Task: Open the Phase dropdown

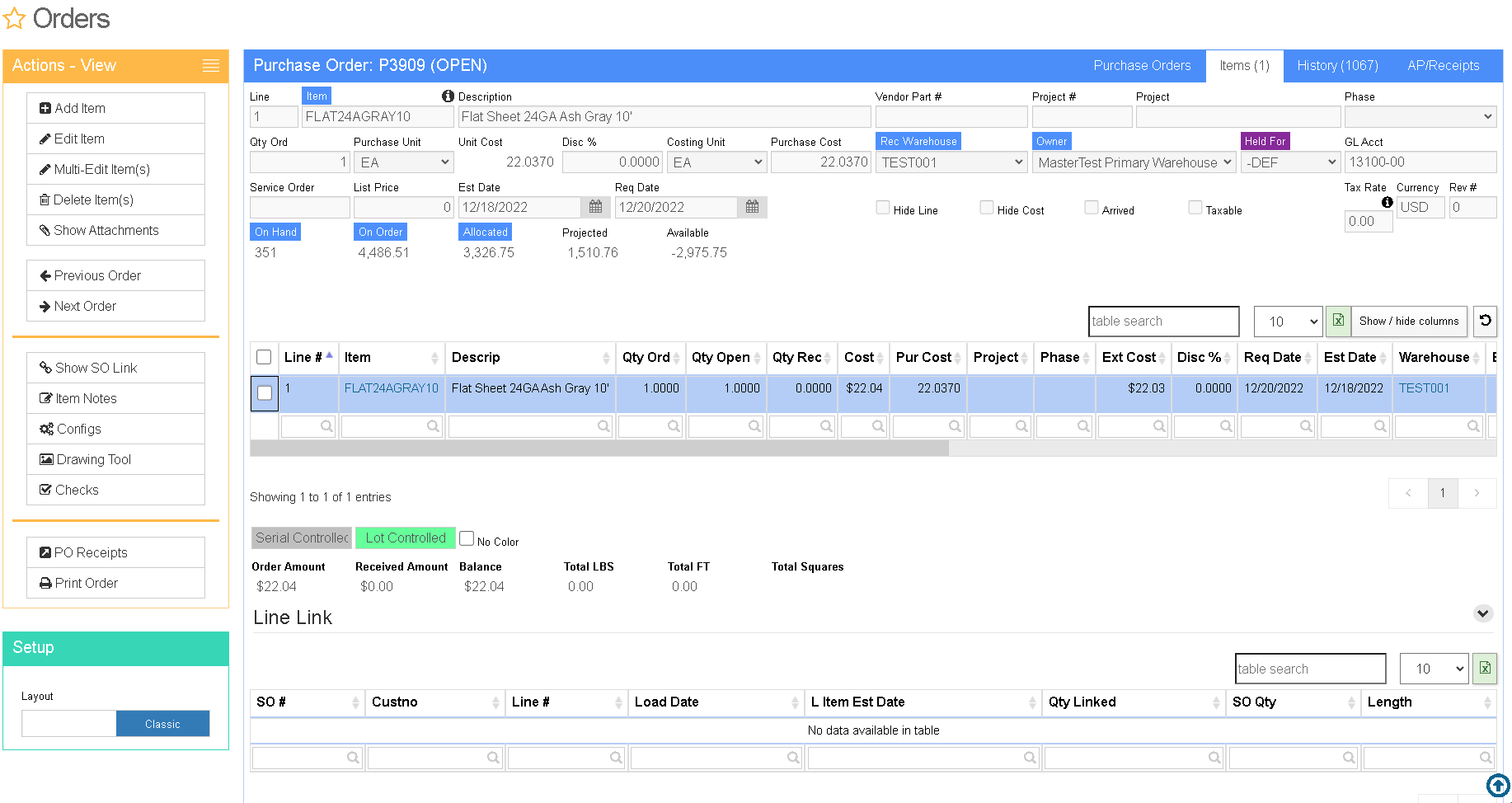Action: point(1420,116)
